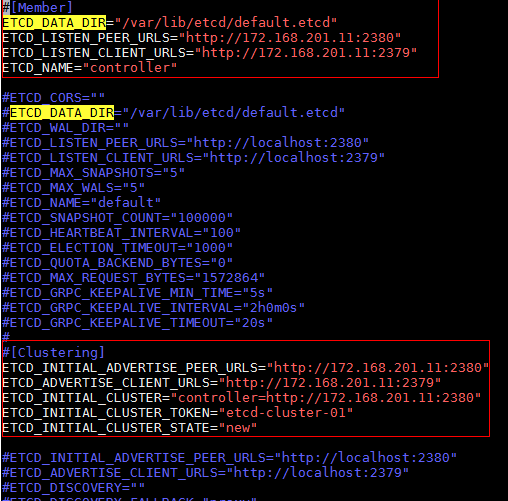Click the #ETCD_NAME="default" line
The image size is (508, 501).
(x=81, y=203)
